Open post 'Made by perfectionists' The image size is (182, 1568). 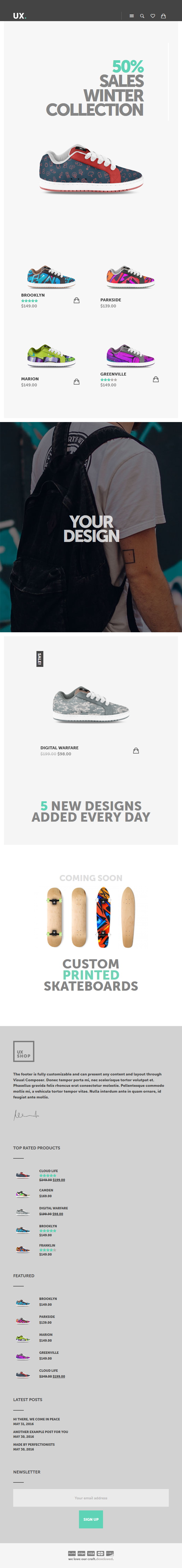(x=34, y=1444)
